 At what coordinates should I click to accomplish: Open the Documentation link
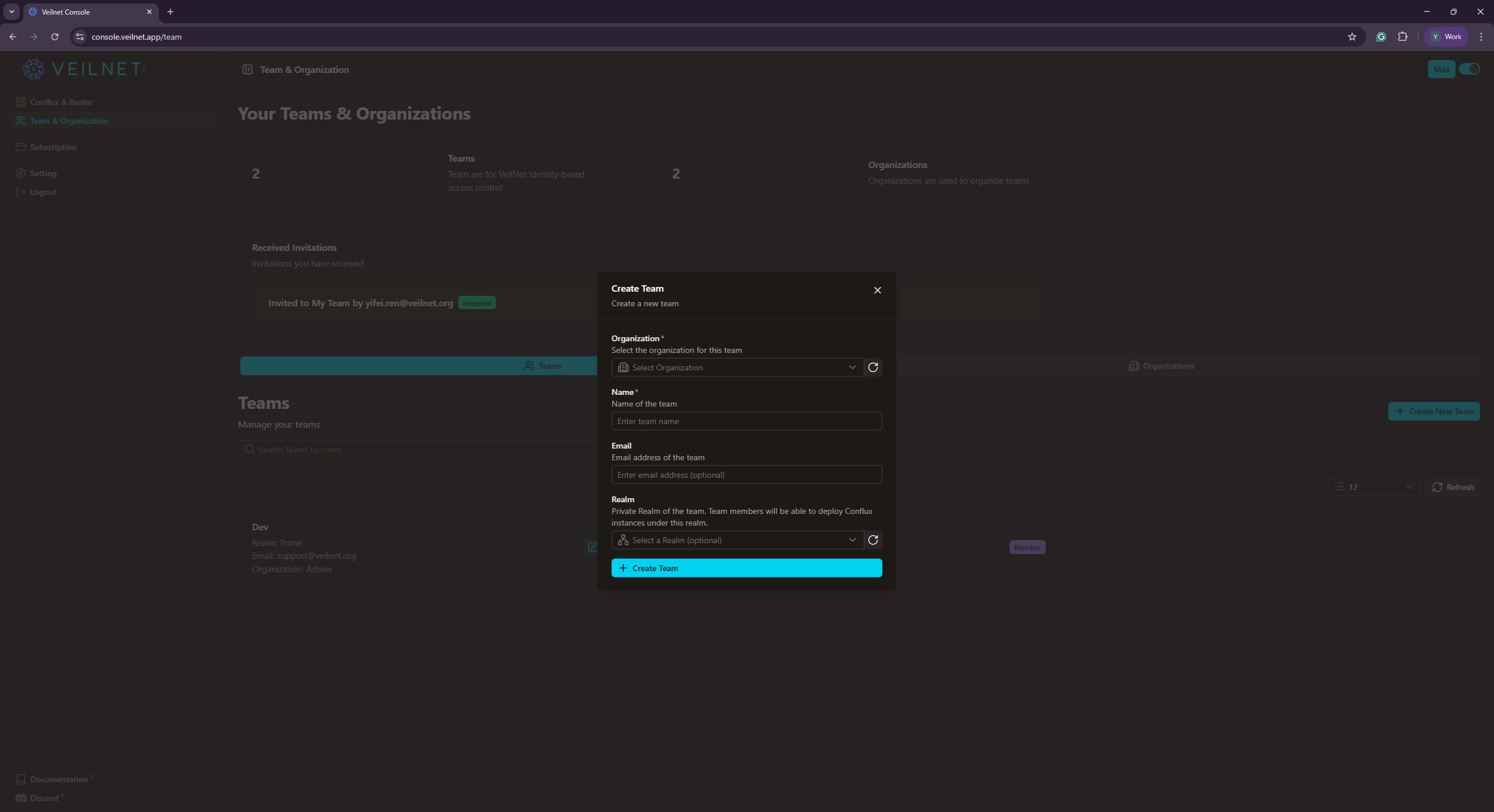(x=58, y=779)
